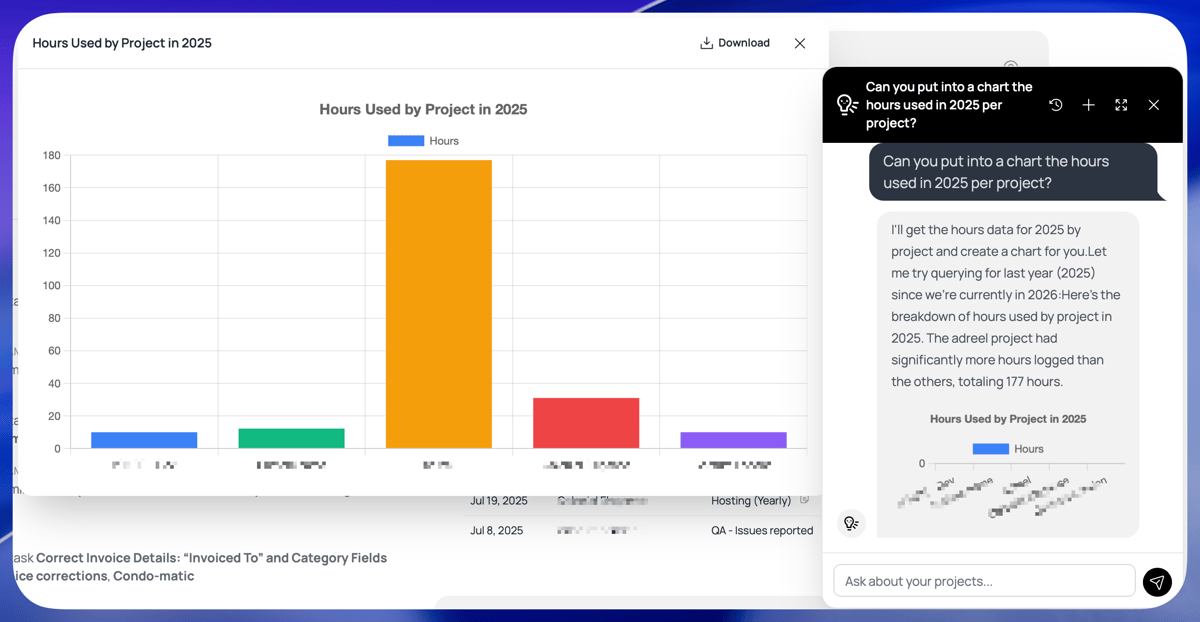Click the lightbulb avatar beside assistant reply
The height and width of the screenshot is (622, 1200).
click(851, 523)
